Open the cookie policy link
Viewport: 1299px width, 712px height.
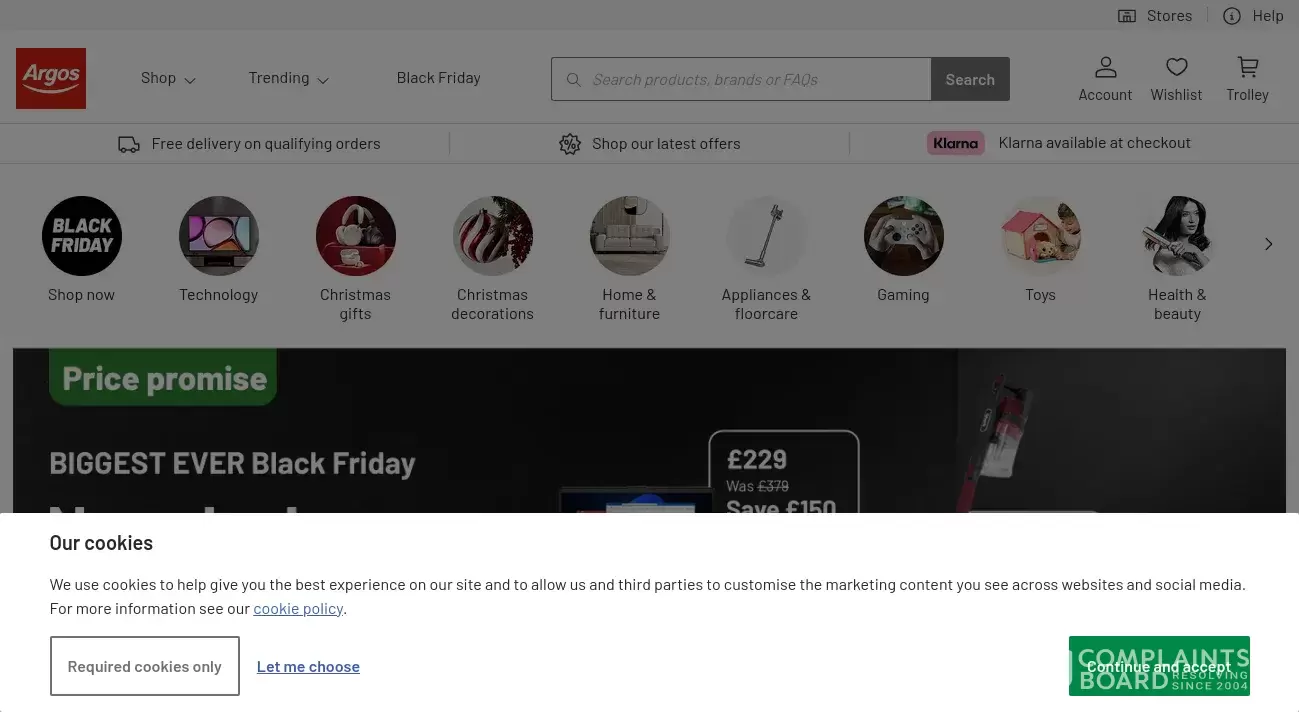point(298,608)
